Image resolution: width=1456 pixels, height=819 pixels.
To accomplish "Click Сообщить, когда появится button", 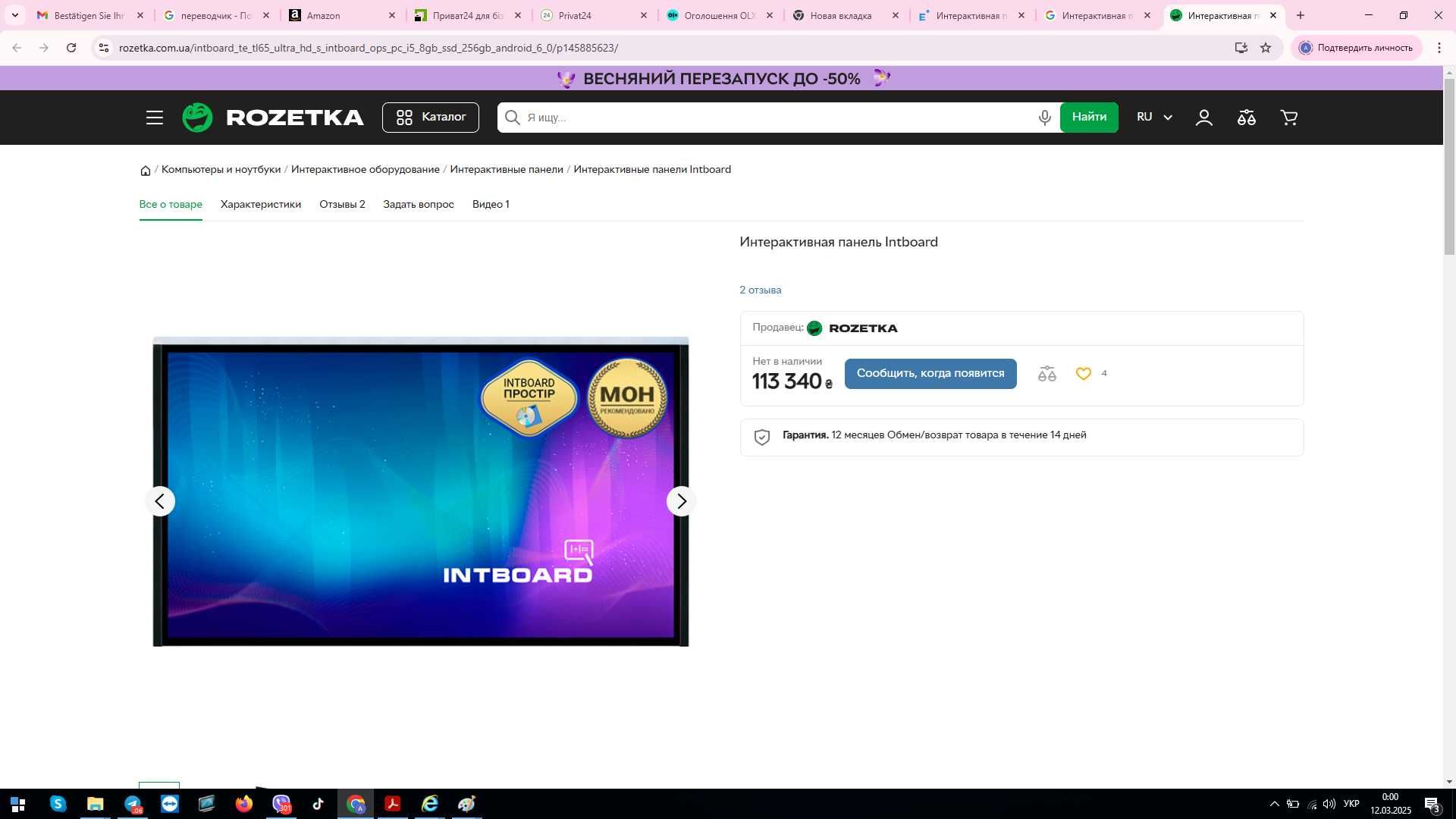I will click(930, 374).
